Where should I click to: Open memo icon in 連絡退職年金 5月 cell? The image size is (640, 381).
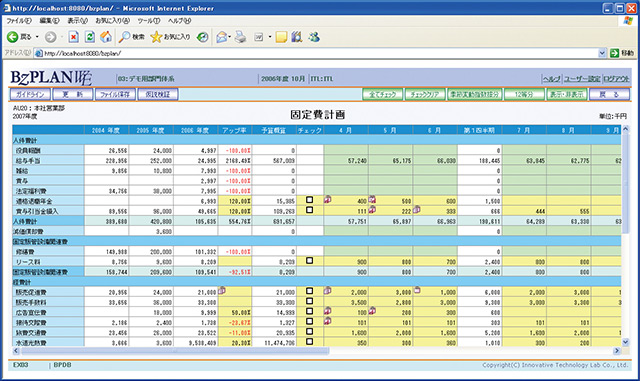tap(372, 199)
